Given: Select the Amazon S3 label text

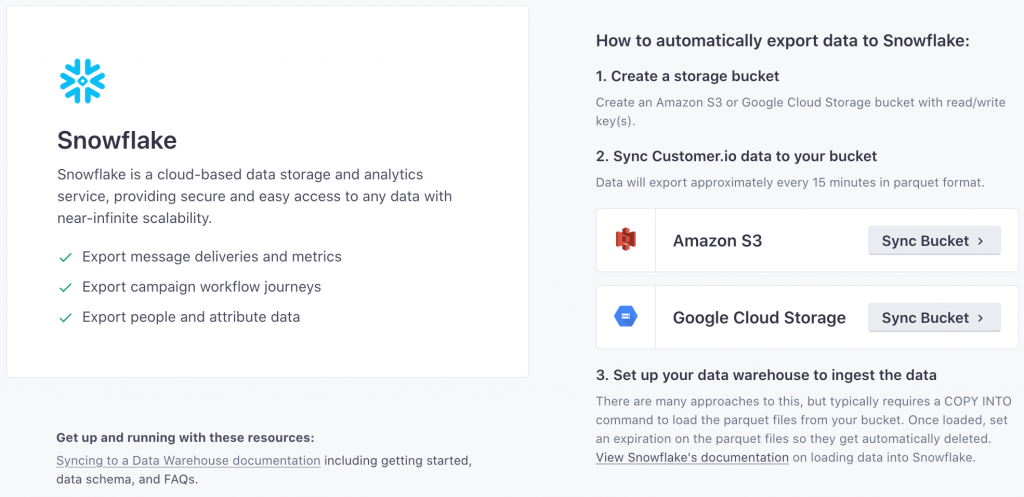Looking at the screenshot, I should point(717,241).
